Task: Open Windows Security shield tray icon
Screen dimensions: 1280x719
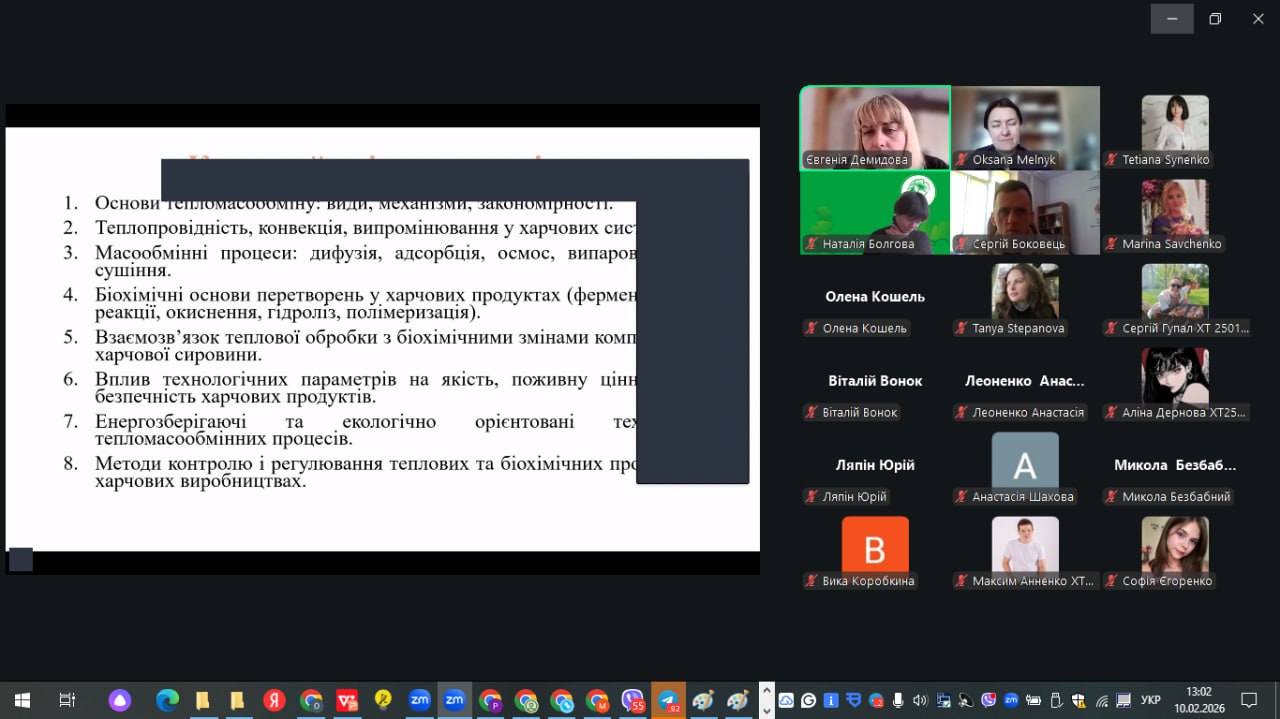Action: coord(1078,700)
